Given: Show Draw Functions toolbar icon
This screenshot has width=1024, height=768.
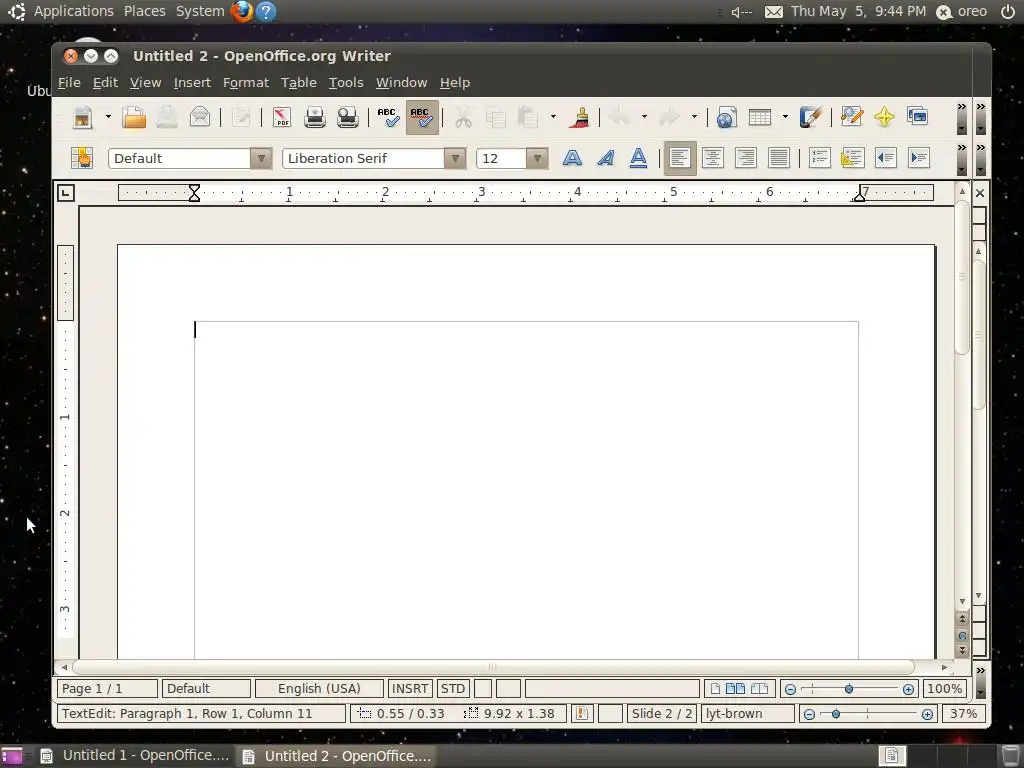Looking at the screenshot, I should click(810, 118).
